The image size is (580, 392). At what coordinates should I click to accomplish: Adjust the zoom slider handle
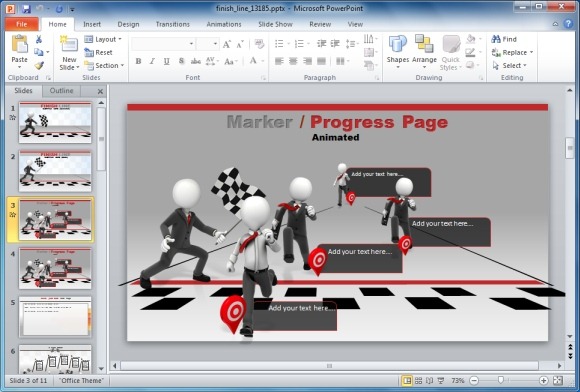click(x=500, y=381)
